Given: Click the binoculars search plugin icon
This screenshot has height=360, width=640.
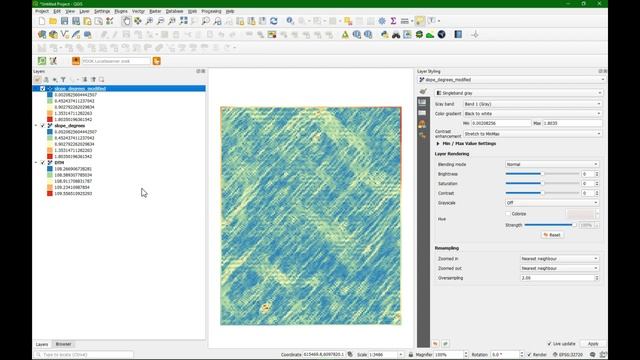Looking at the screenshot, I should 396,35.
